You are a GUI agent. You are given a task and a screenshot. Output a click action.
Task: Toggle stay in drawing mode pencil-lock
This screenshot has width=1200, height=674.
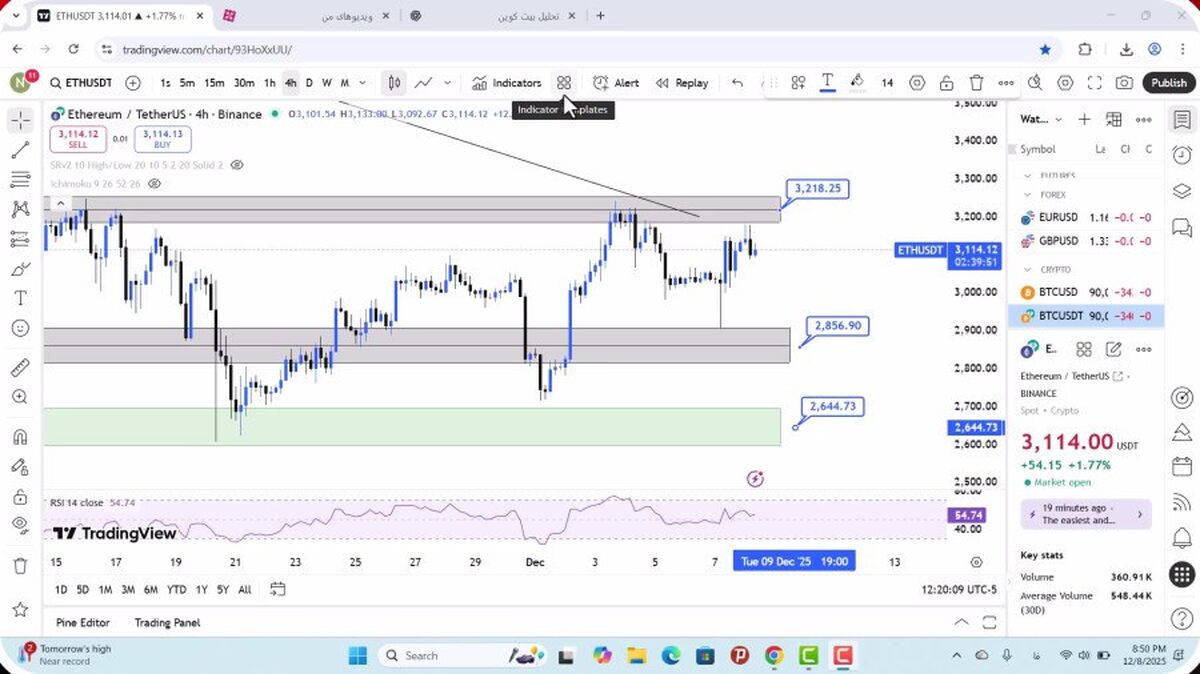tap(20, 466)
